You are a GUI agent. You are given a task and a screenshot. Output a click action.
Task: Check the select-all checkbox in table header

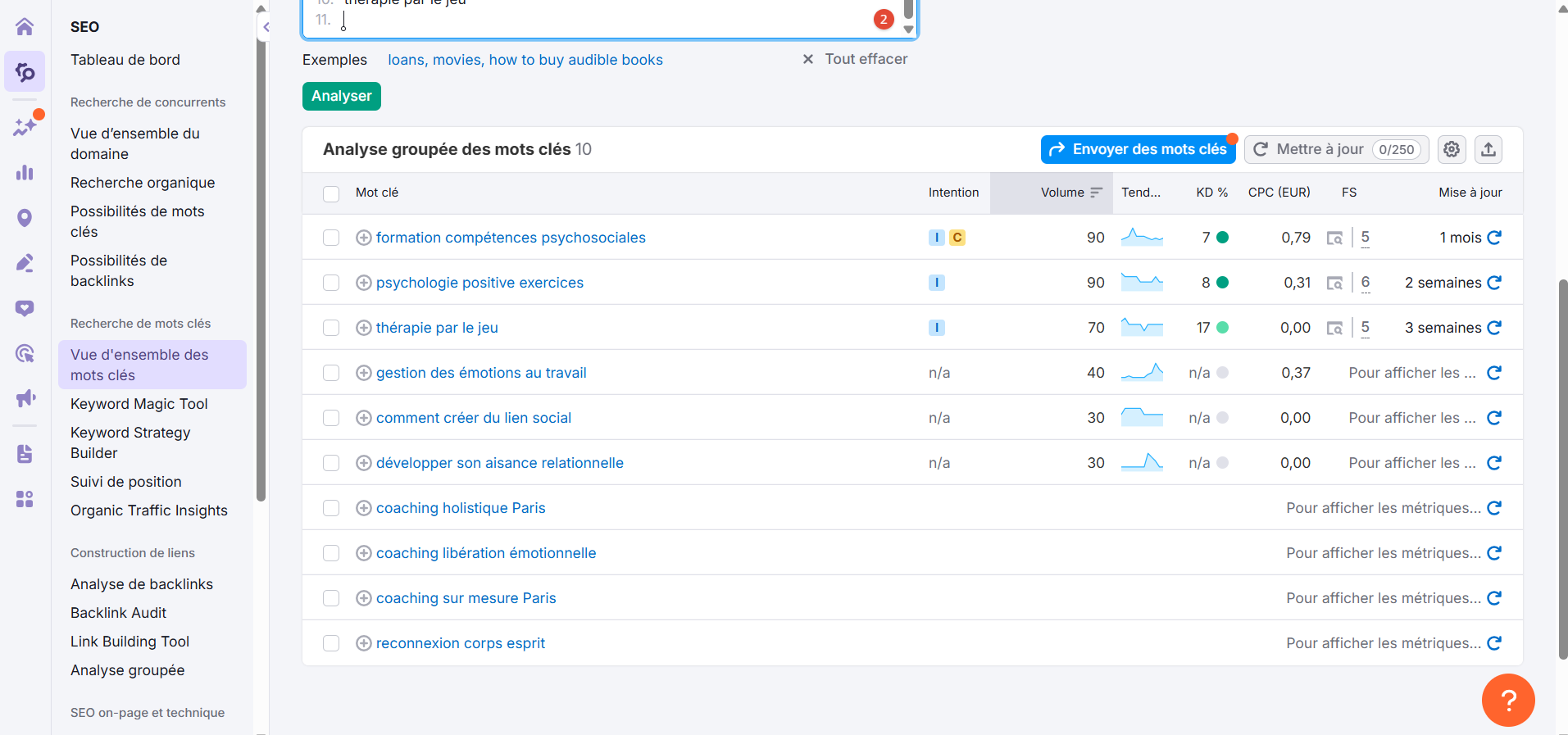click(331, 193)
